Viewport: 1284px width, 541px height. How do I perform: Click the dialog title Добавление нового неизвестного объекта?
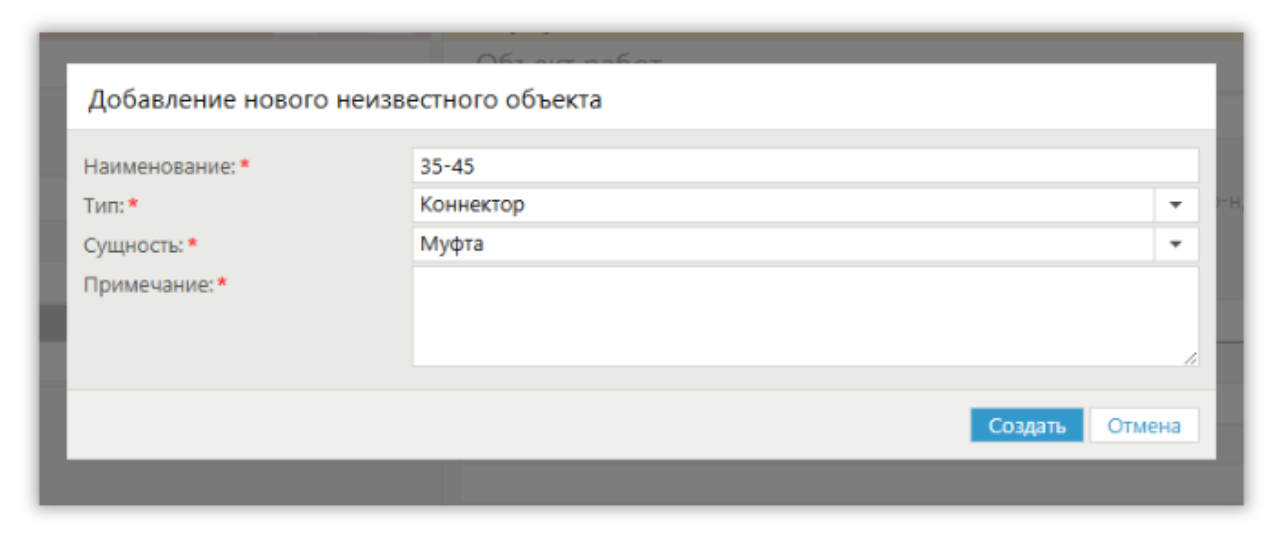coord(345,99)
